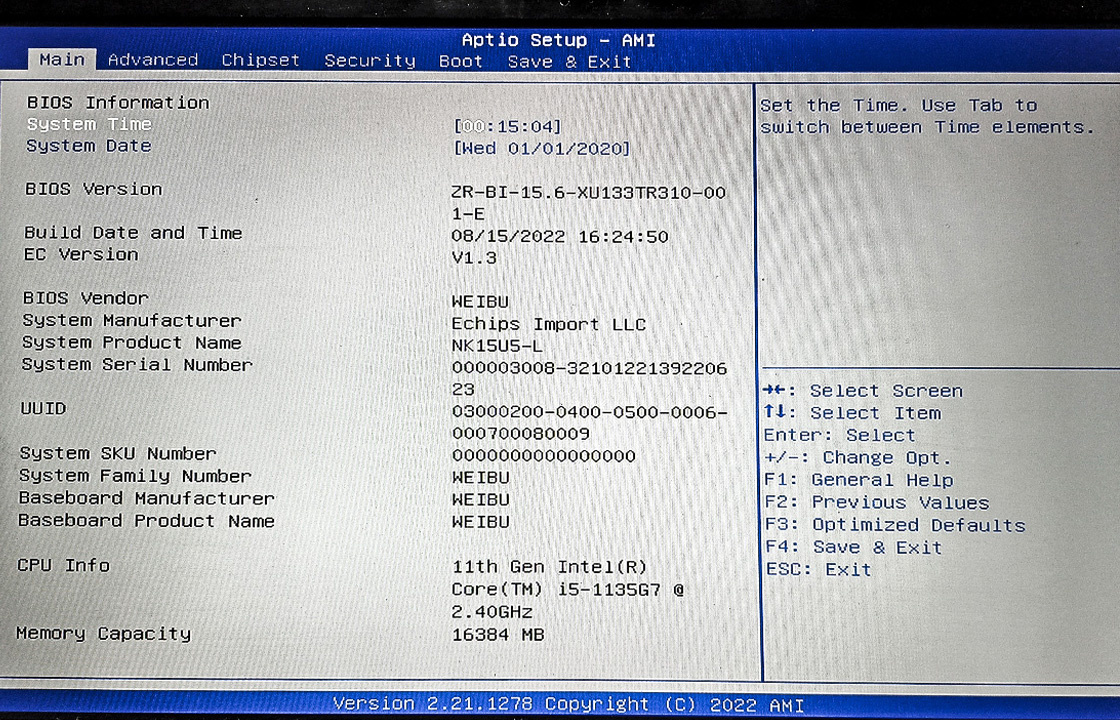This screenshot has width=1120, height=720.
Task: Click the 16384 MB memory value
Action: click(x=498, y=634)
